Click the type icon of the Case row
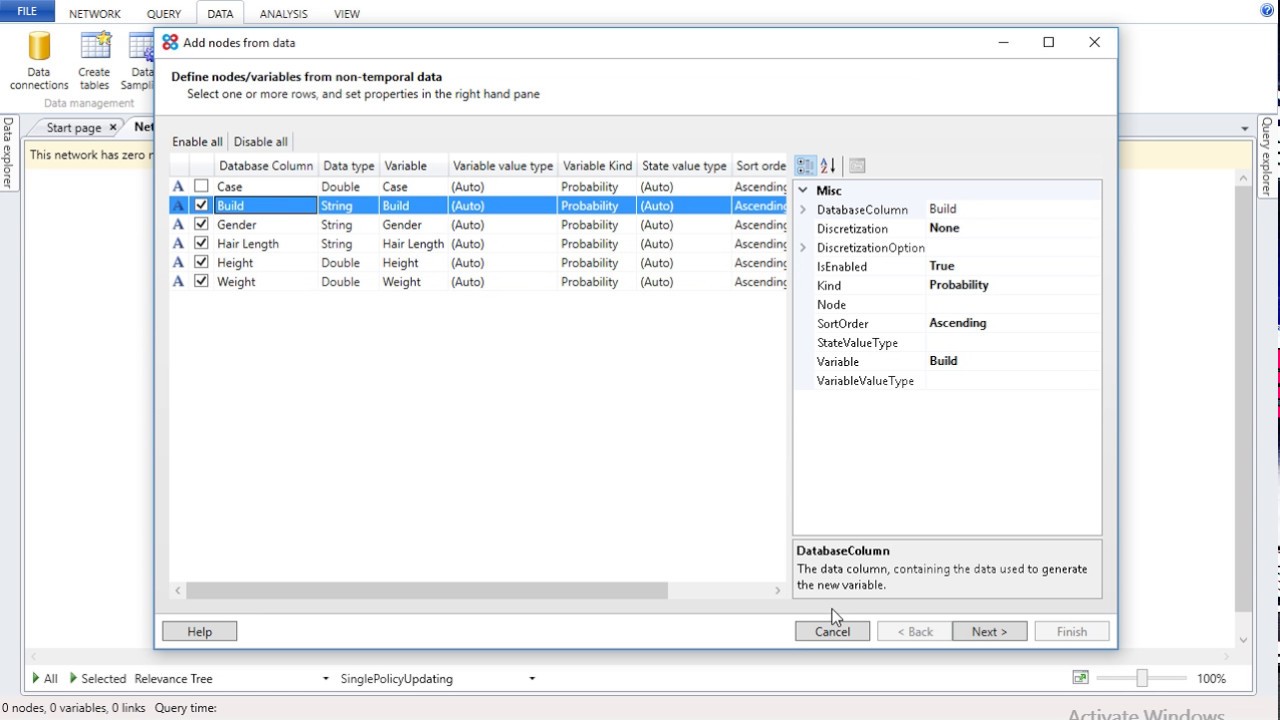 (179, 187)
